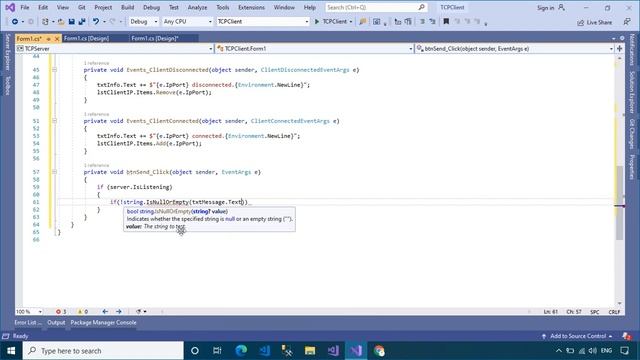Open the Debug menu

(151, 7)
